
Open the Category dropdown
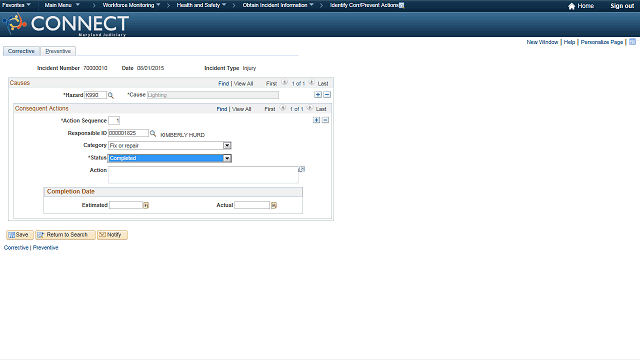click(227, 146)
